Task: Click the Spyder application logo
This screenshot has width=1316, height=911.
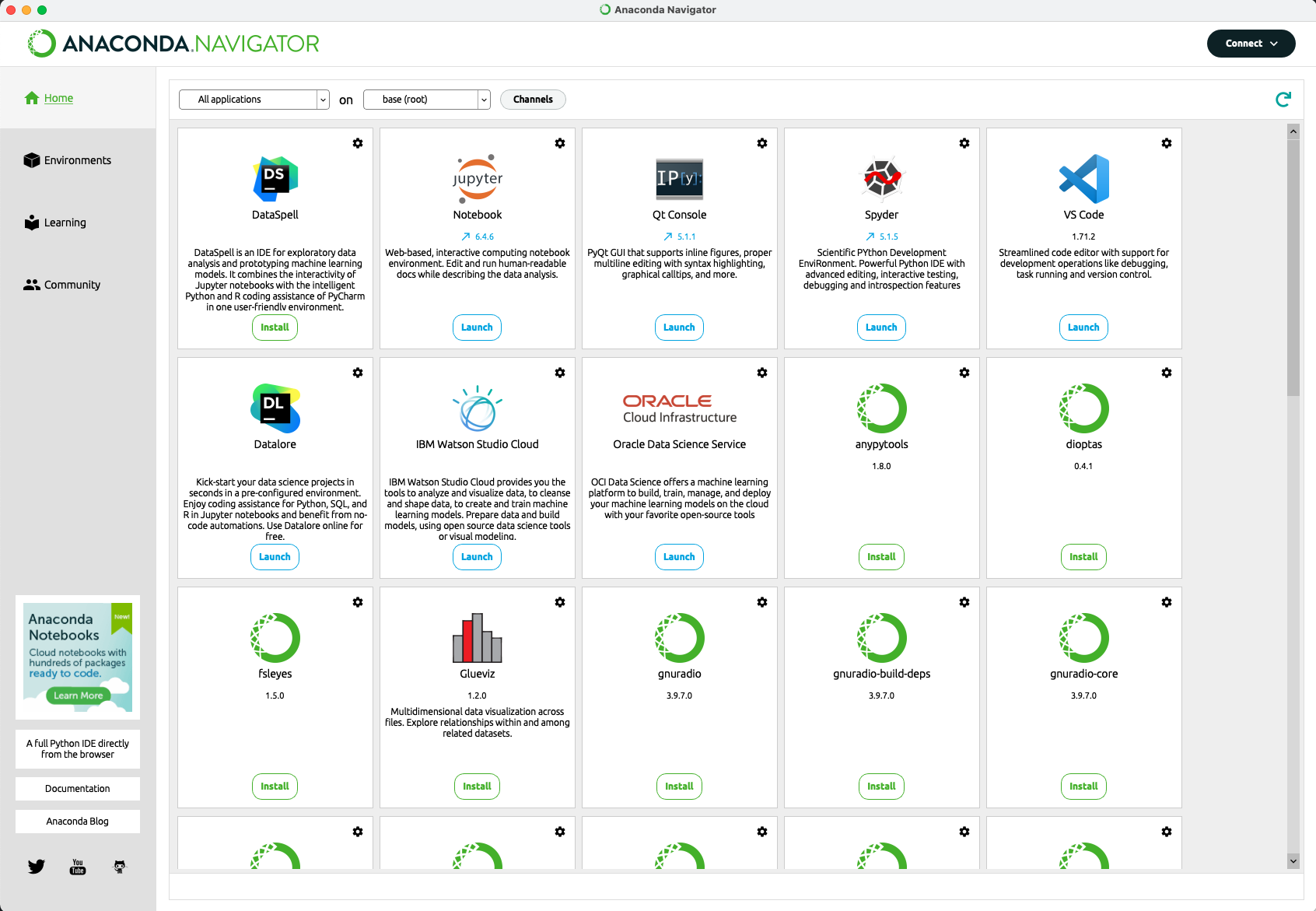Action: point(882,179)
